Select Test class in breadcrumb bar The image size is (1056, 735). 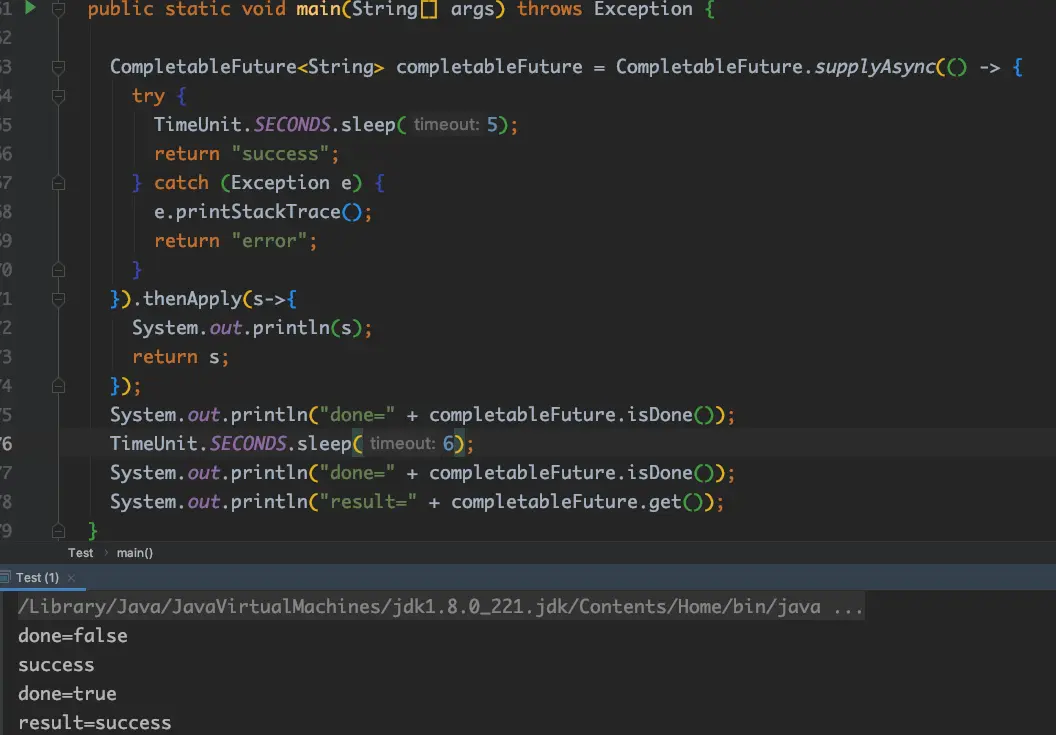point(80,553)
